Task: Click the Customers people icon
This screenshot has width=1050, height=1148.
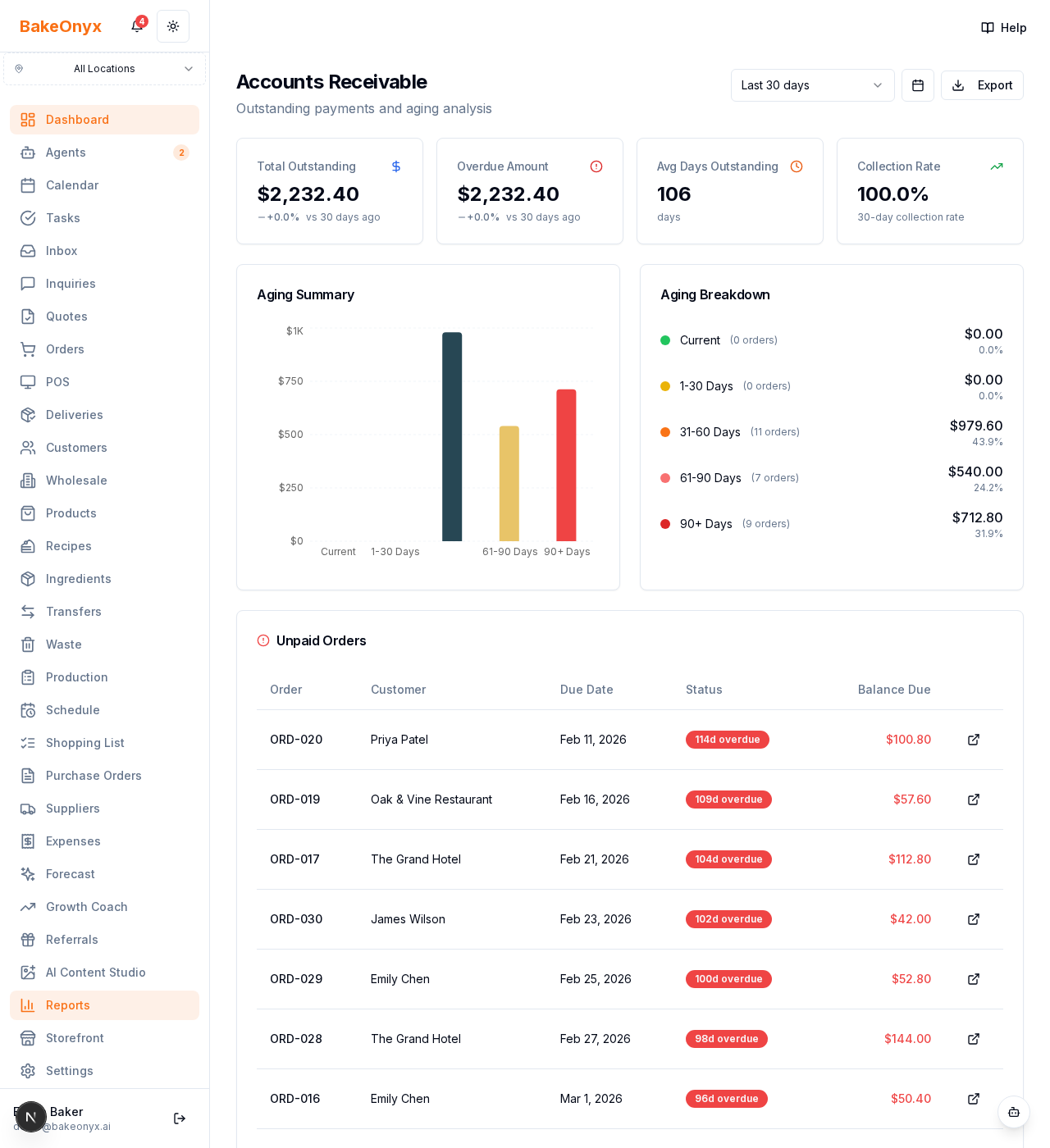Action: point(28,448)
